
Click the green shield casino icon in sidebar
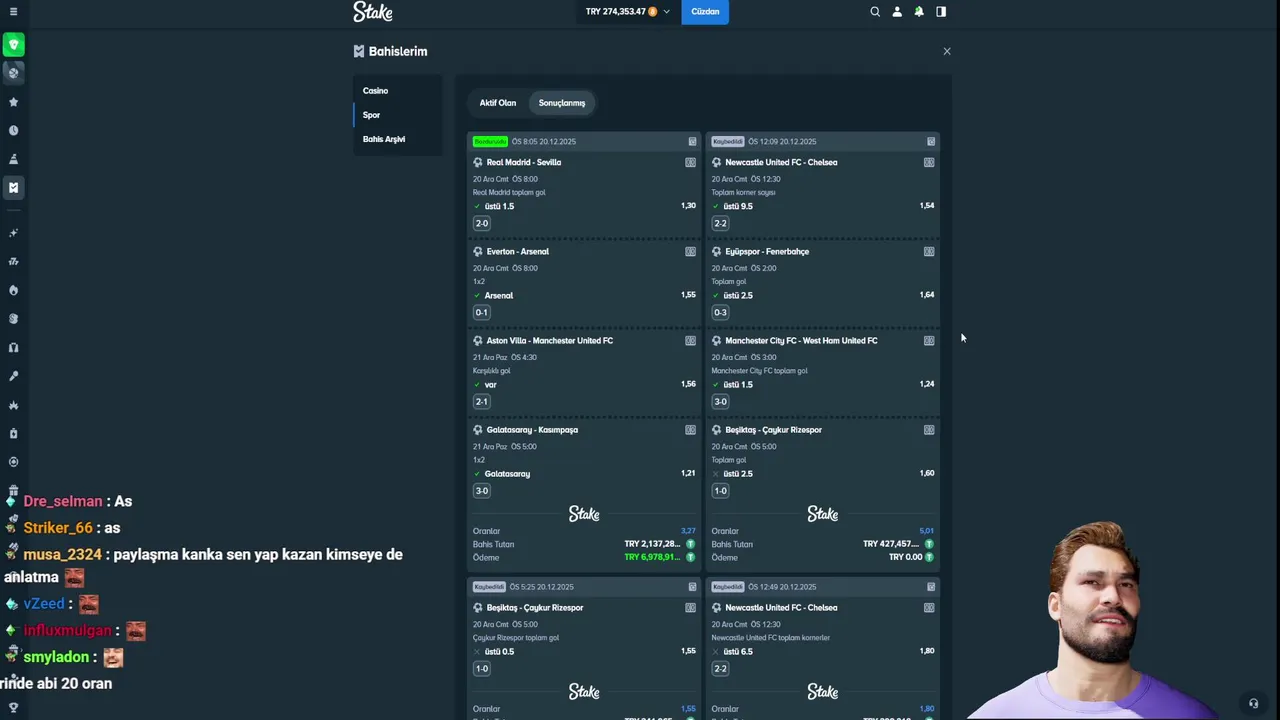pyautogui.click(x=13, y=45)
